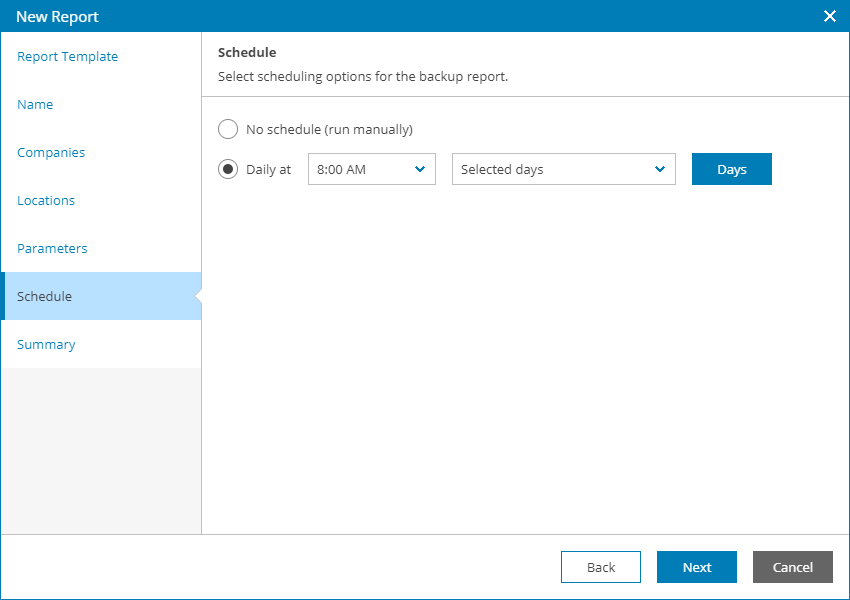The height and width of the screenshot is (600, 850).
Task: Open the Name step
Action: coord(35,105)
